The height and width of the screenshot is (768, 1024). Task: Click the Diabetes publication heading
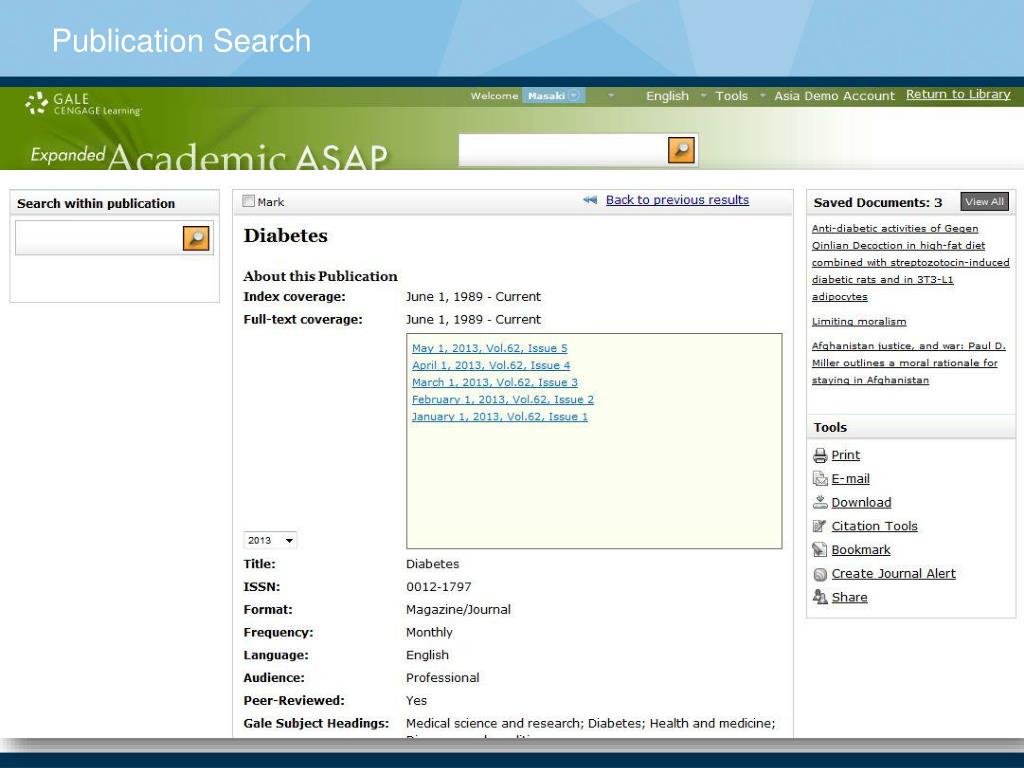[285, 236]
